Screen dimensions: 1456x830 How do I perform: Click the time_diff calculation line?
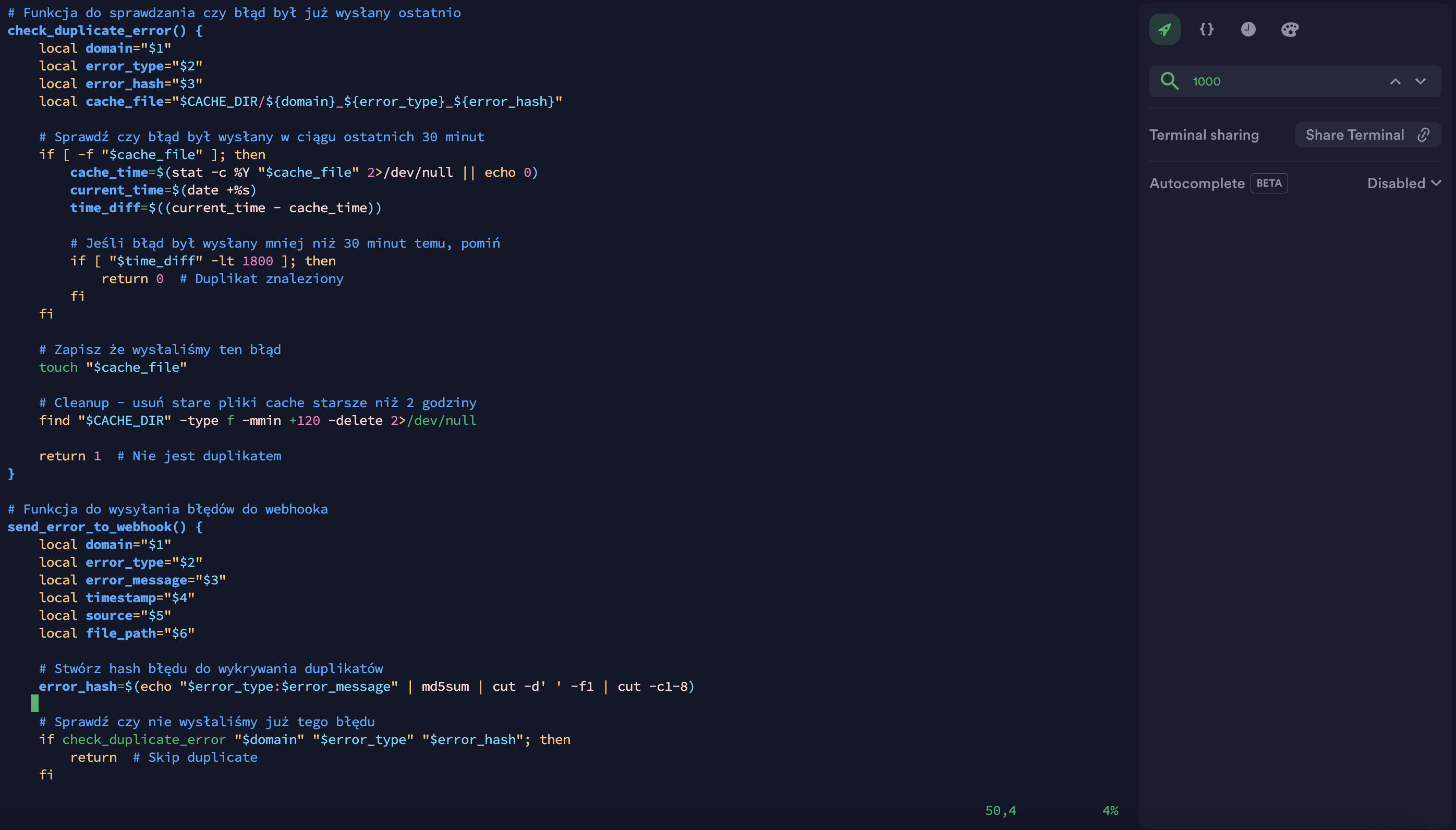226,207
